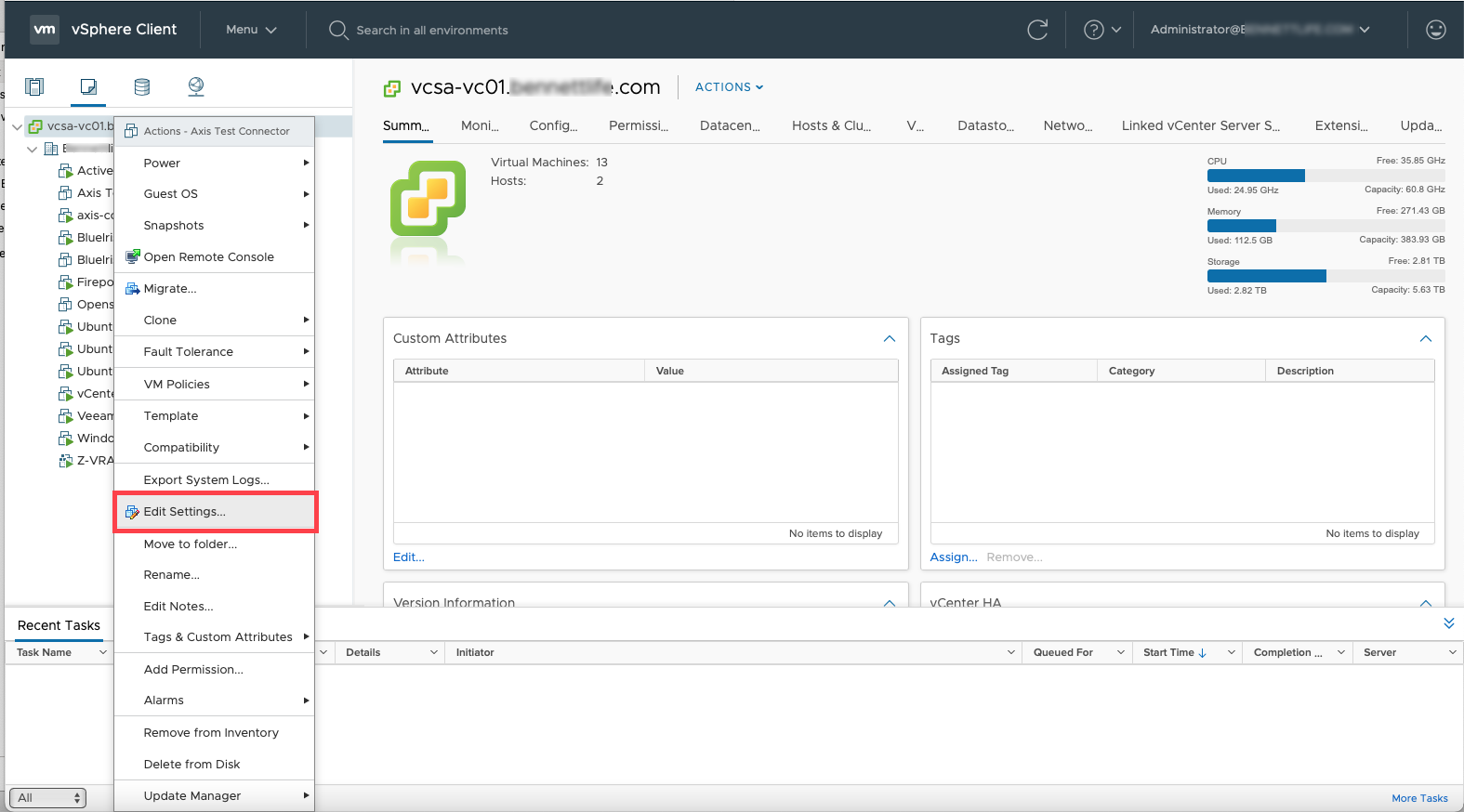Open the Guest OS submenu

[215, 194]
